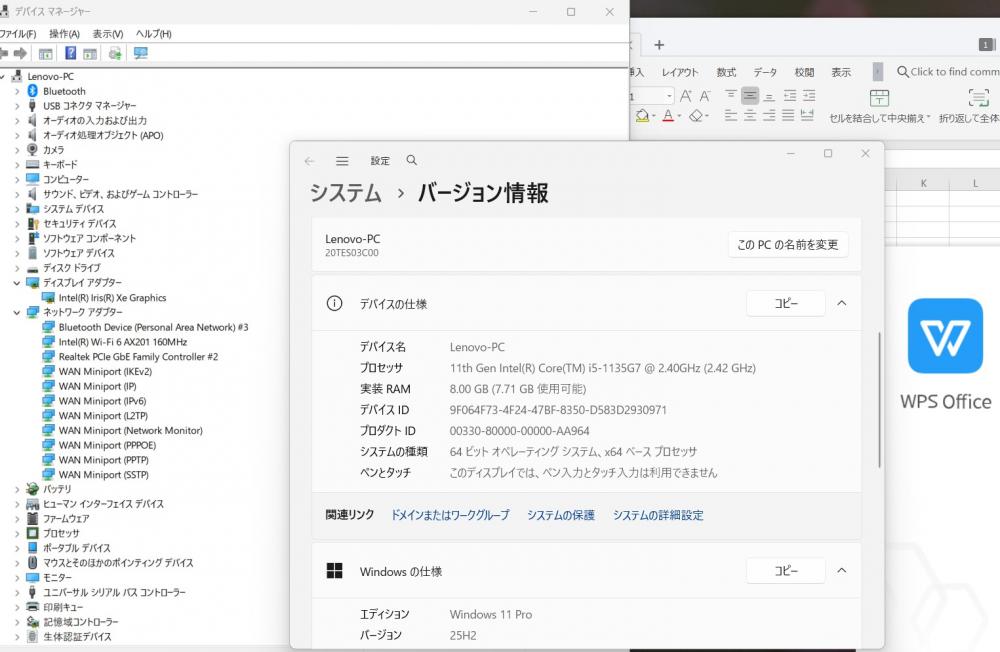The image size is (1000, 652).
Task: Click the この PC の名前を変更 button
Action: click(787, 245)
